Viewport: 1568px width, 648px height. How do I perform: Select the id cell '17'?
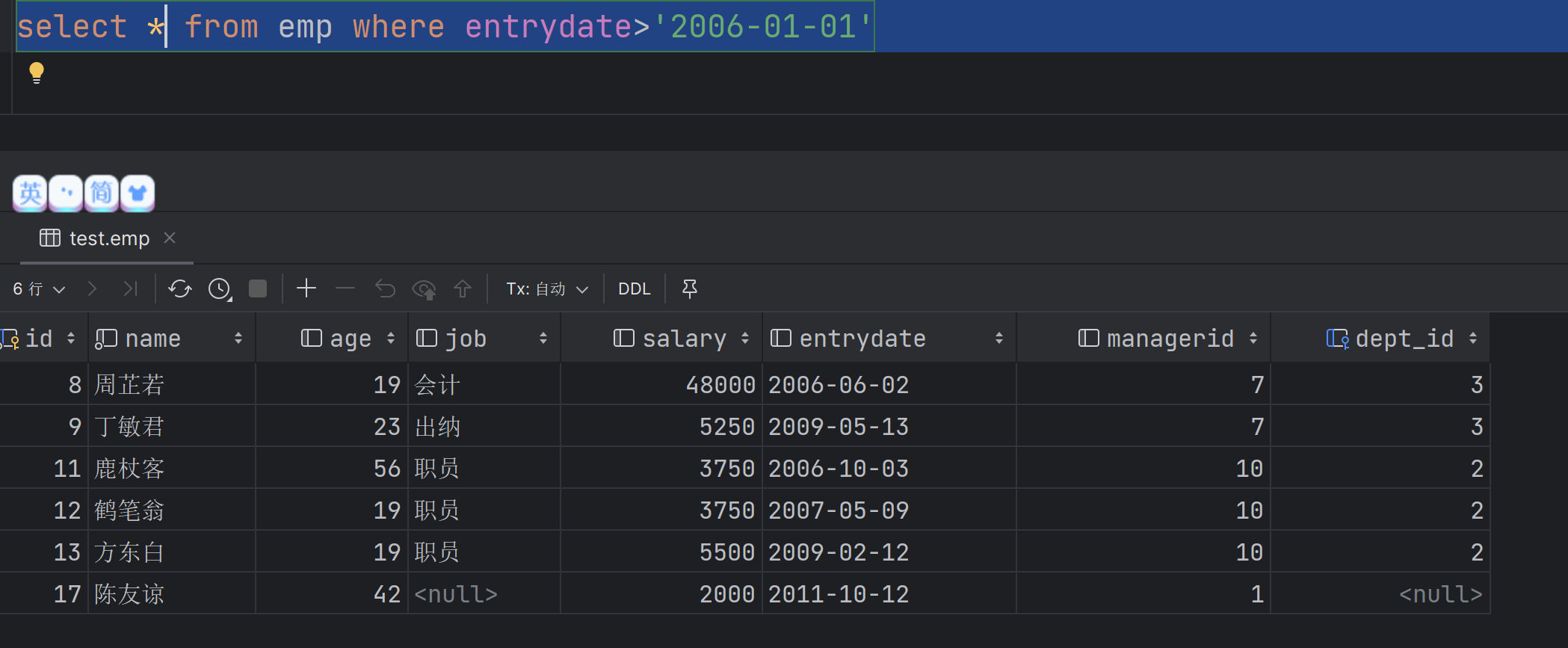pyautogui.click(x=43, y=593)
